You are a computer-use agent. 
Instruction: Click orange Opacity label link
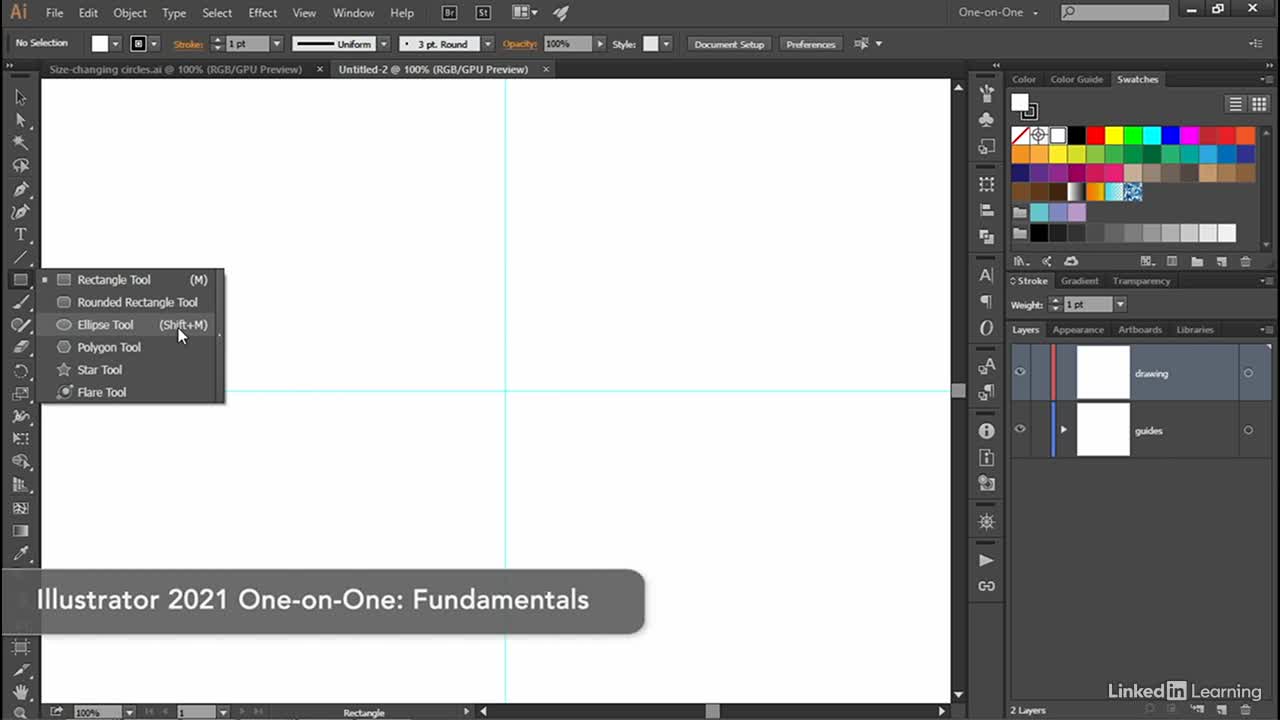pyautogui.click(x=520, y=44)
